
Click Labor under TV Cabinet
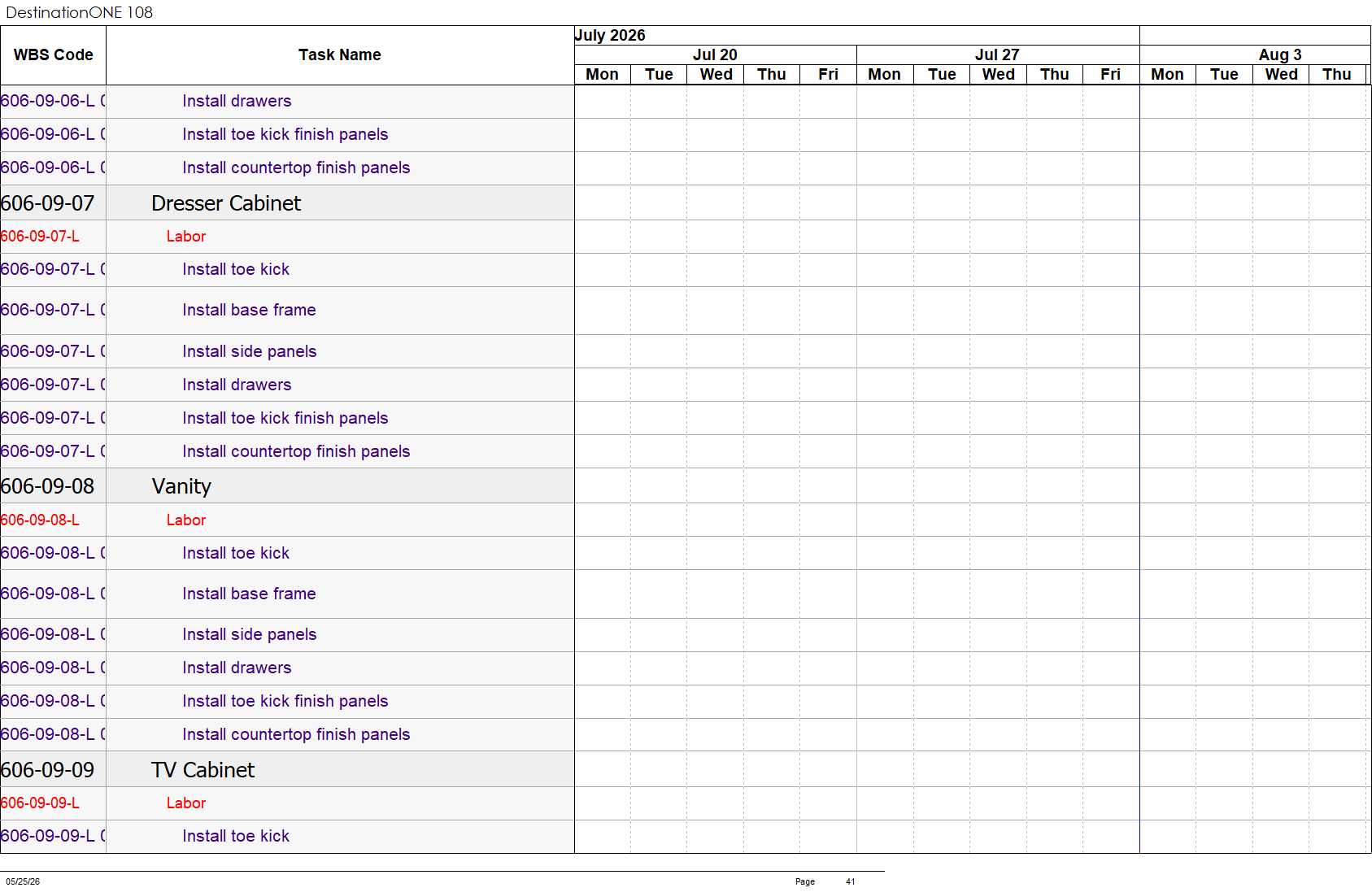coord(186,803)
